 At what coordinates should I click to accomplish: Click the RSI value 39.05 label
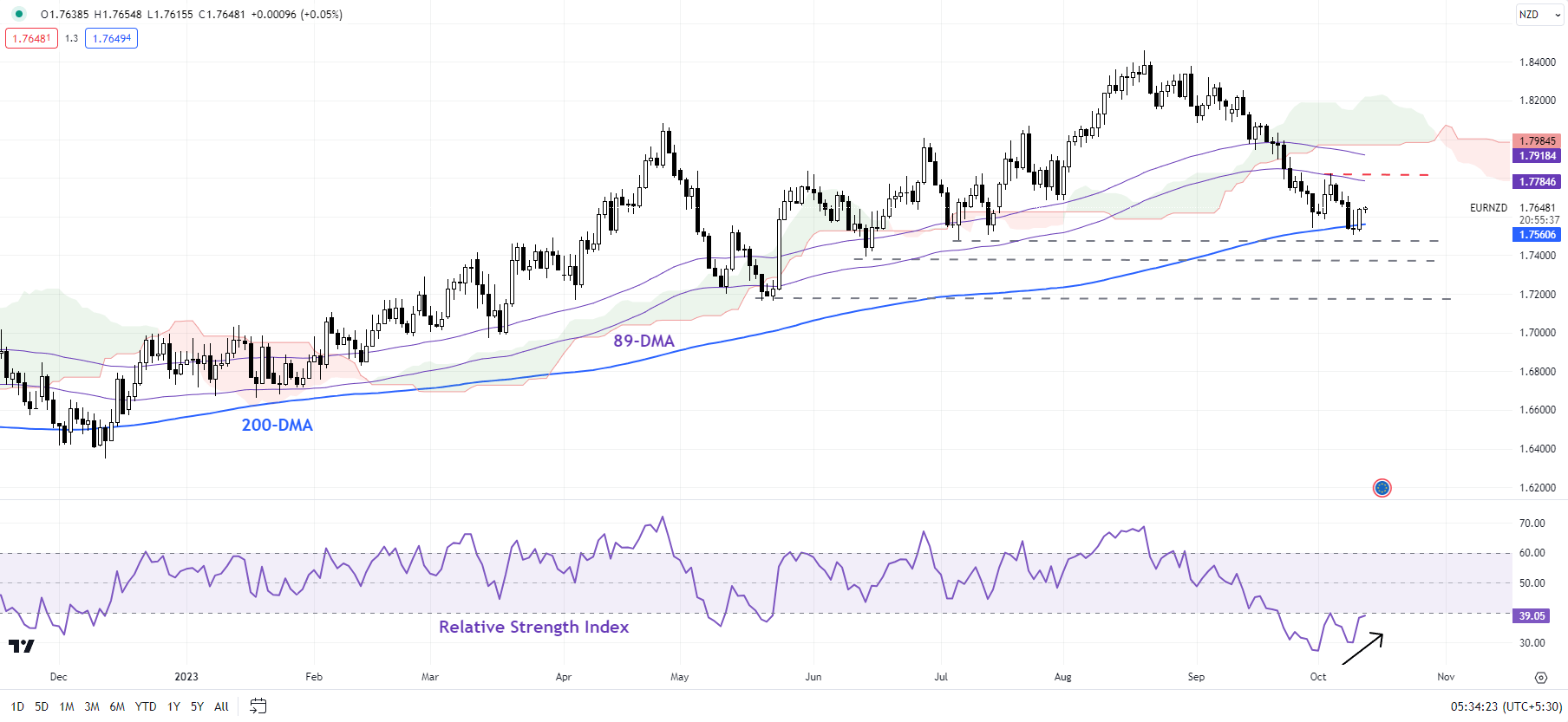1532,616
